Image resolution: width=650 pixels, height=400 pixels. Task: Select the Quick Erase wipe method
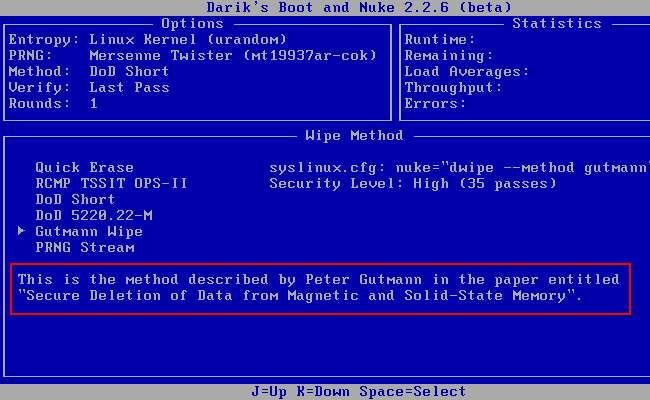tap(85, 167)
